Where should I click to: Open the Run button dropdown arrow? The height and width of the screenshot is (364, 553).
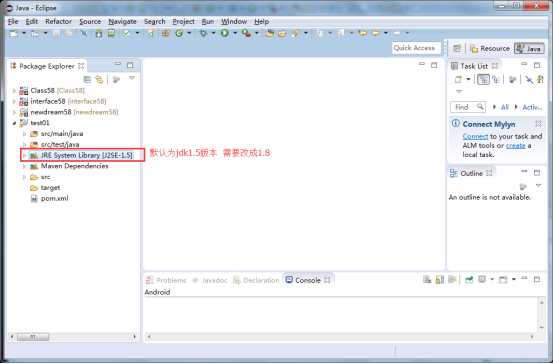[x=235, y=33]
